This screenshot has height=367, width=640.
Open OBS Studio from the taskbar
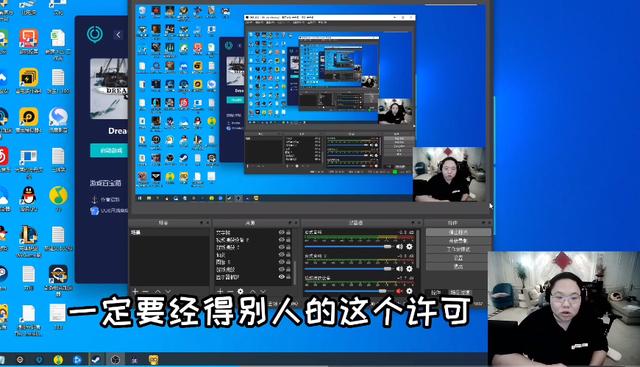(116, 360)
